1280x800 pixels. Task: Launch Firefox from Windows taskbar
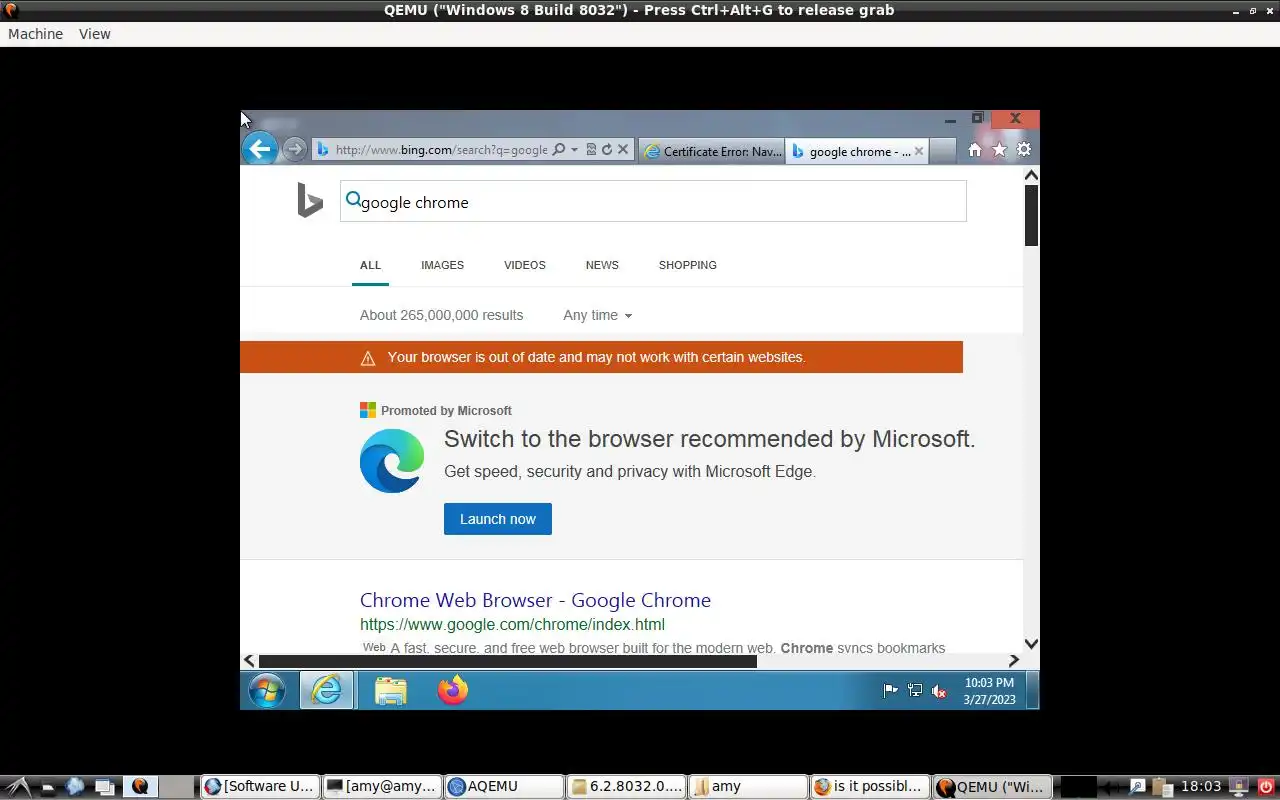(x=453, y=690)
